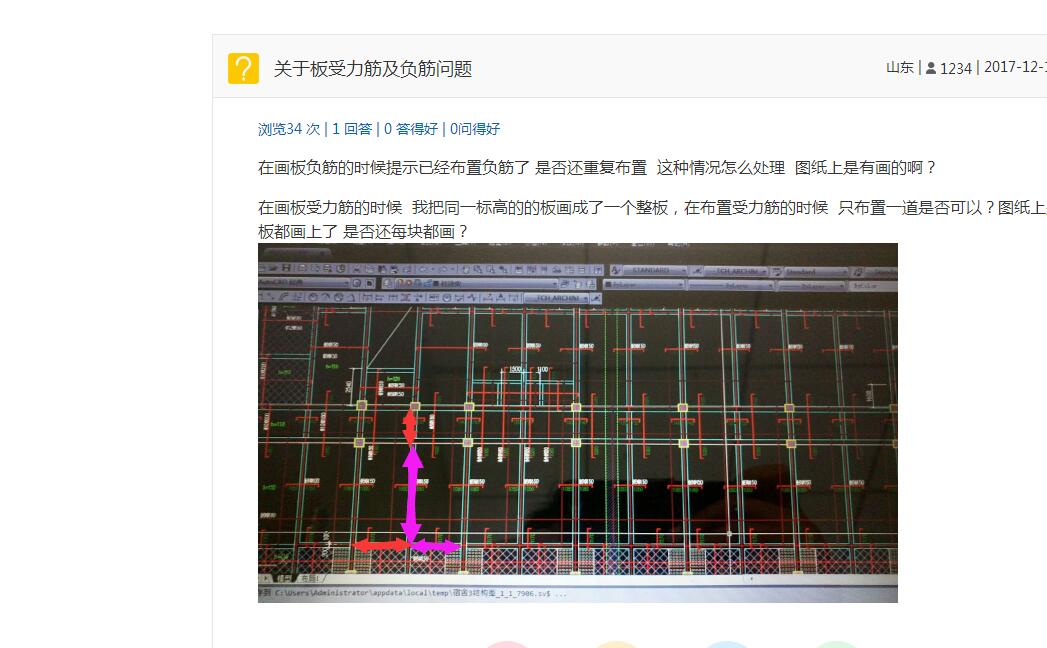
Task: Select the paragraph starting 在画板受力筋的时候
Action: click(x=652, y=220)
